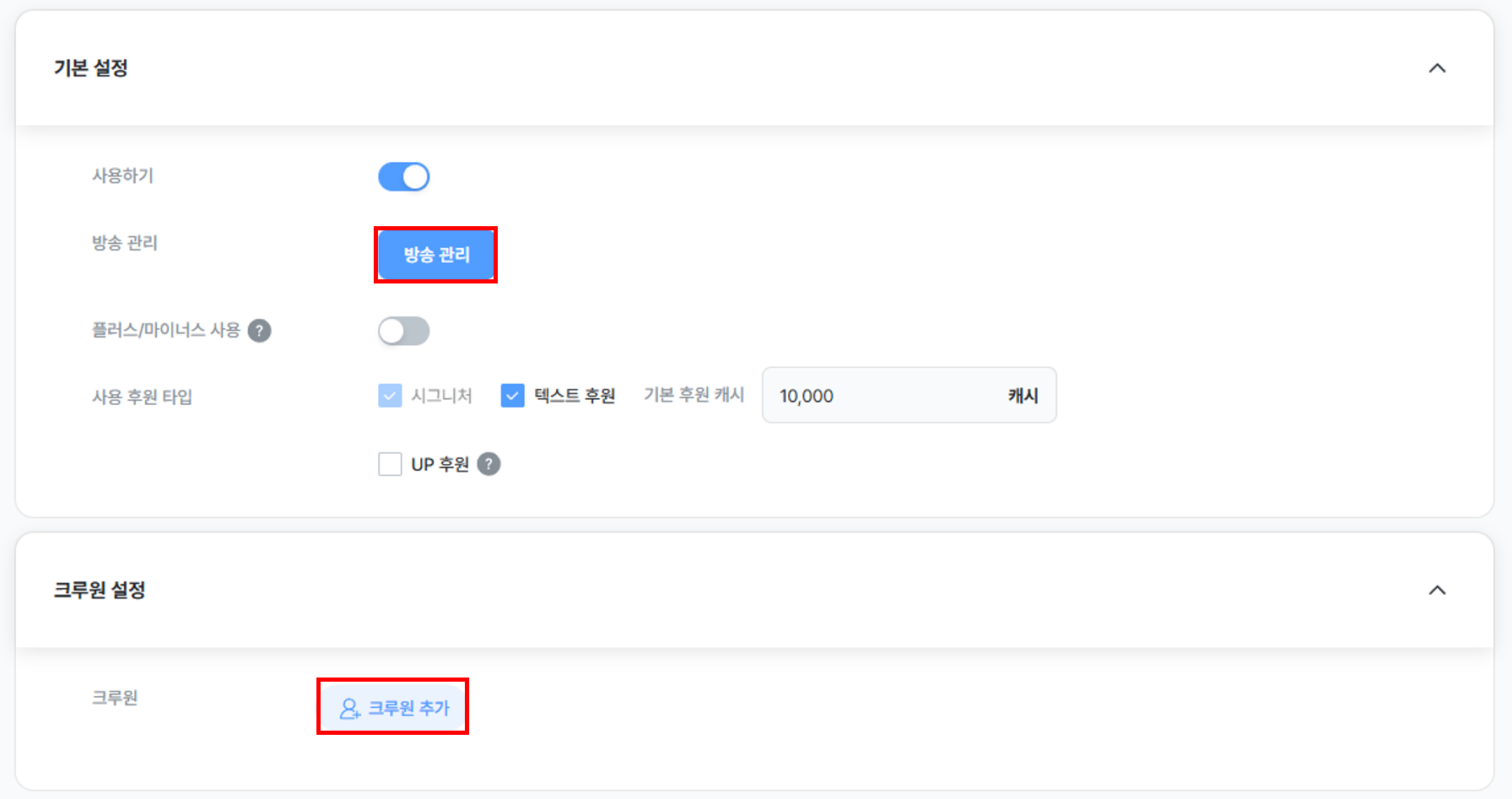Enable the 플러스/마이너스 사용 toggle
The image size is (1512, 799).
[x=403, y=331]
